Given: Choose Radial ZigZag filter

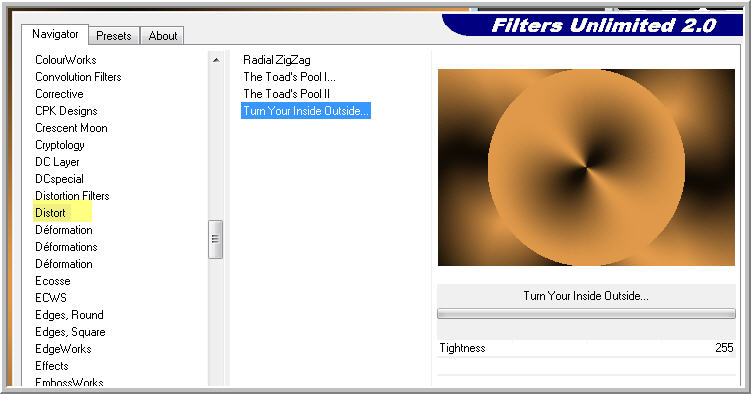Looking at the screenshot, I should 277,60.
